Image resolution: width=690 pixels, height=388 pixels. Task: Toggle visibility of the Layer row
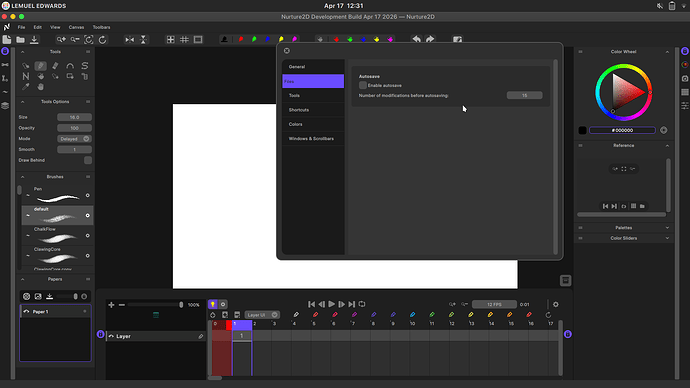pyautogui.click(x=111, y=336)
